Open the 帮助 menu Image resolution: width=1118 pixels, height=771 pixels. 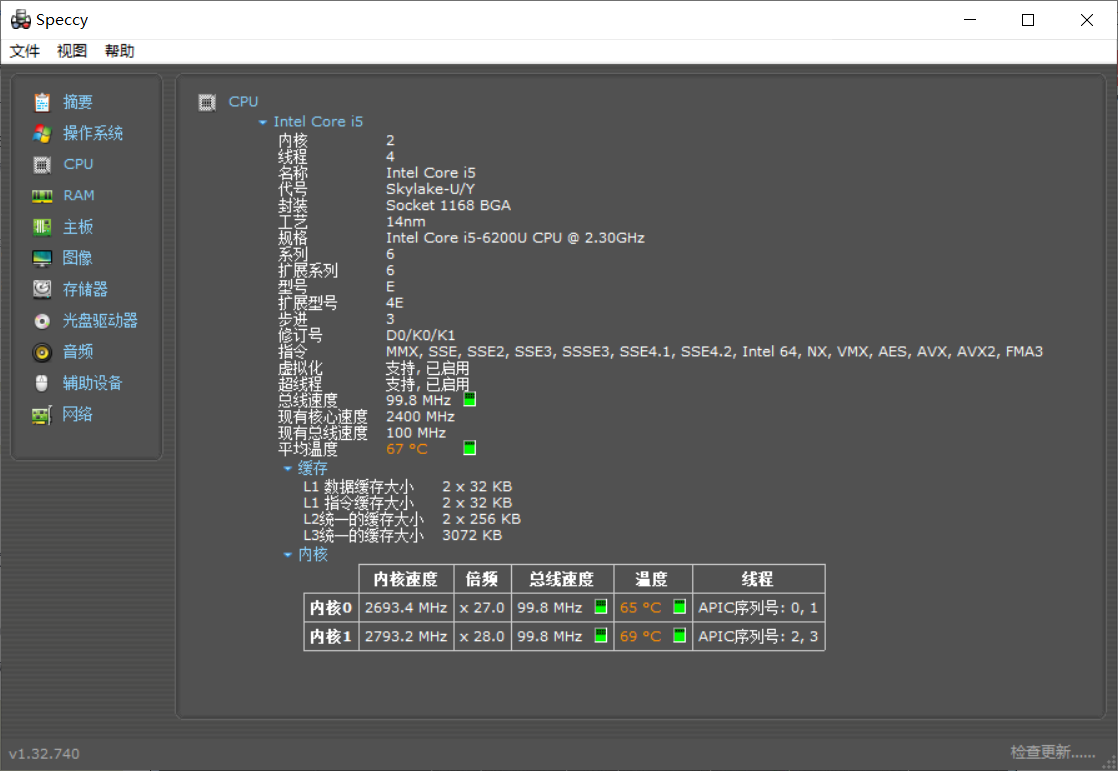pyautogui.click(x=120, y=51)
